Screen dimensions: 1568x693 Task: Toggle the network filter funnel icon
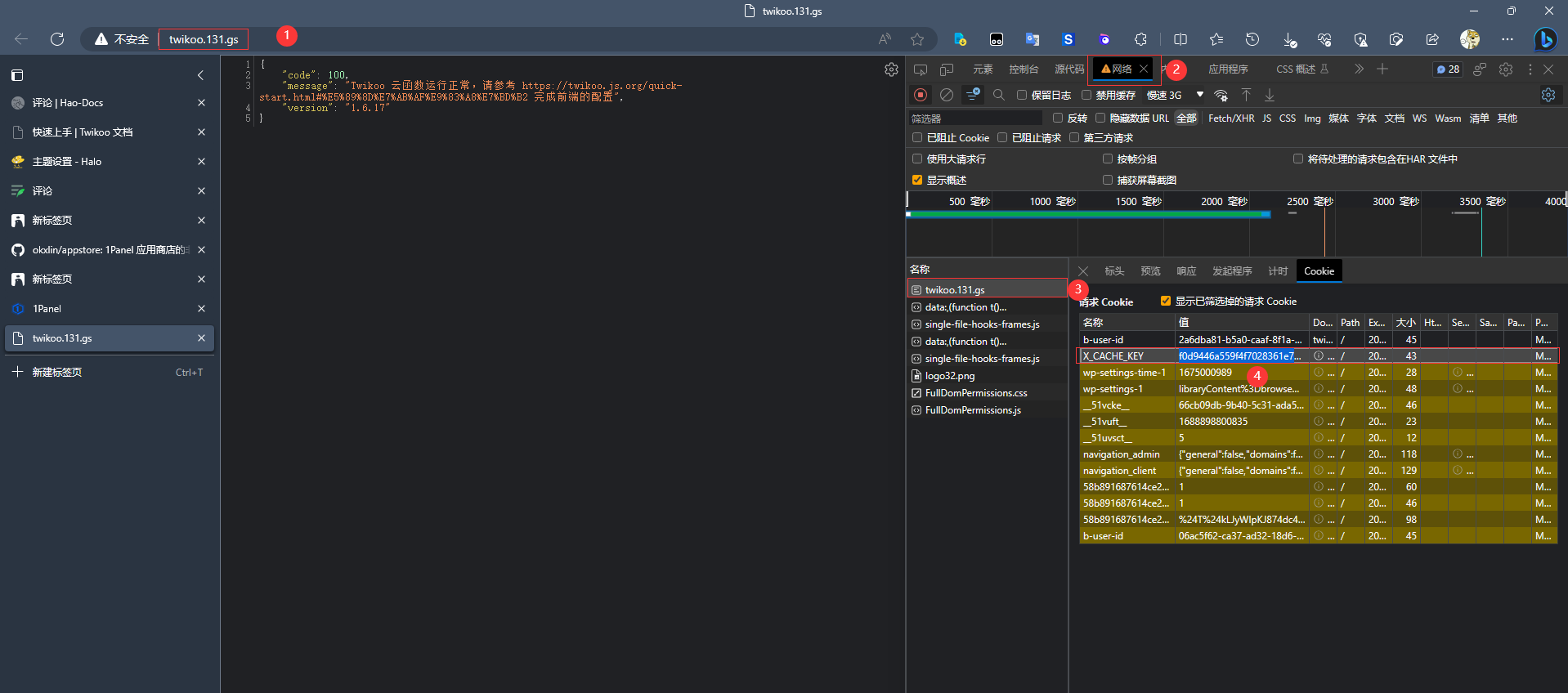coord(973,96)
